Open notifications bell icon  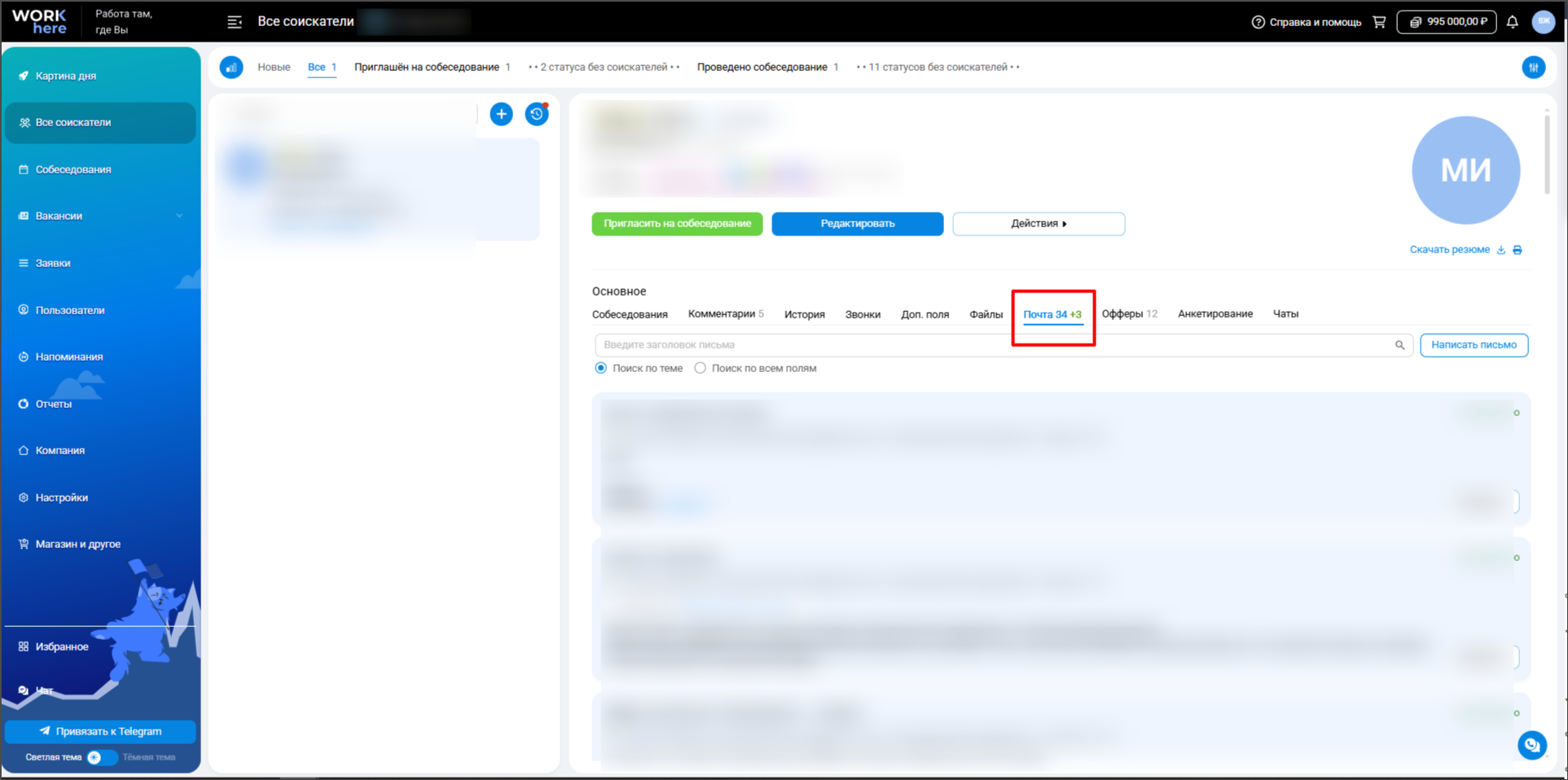[1513, 22]
